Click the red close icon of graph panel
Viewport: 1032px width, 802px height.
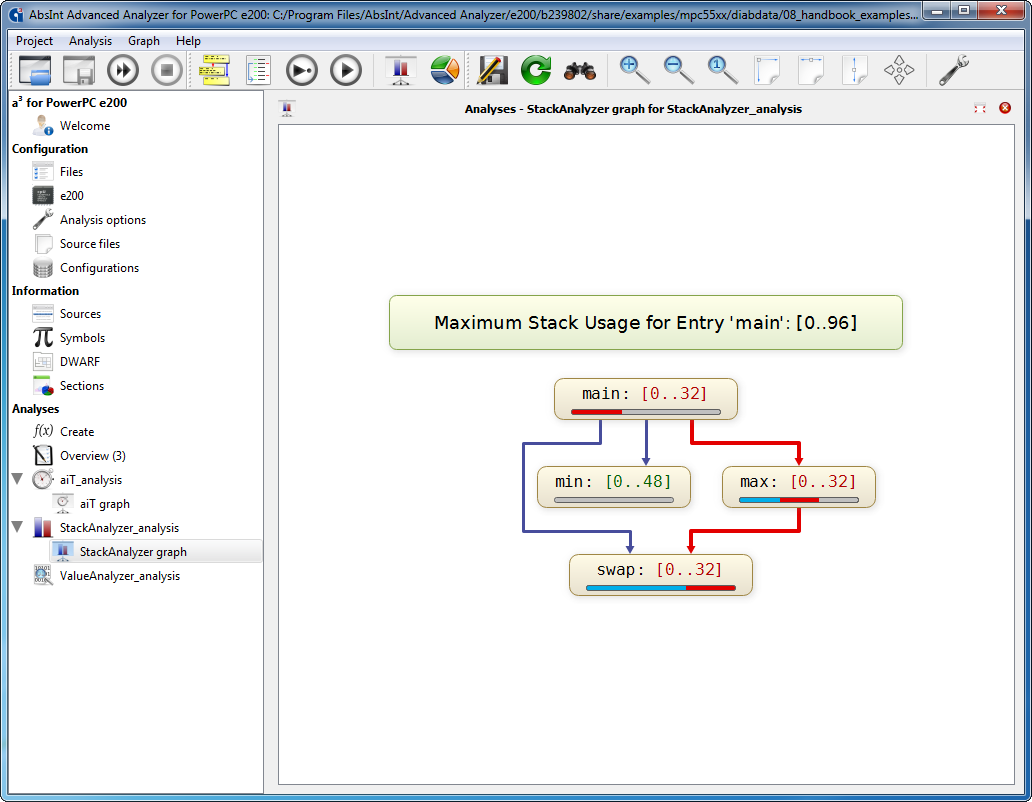[x=1004, y=108]
